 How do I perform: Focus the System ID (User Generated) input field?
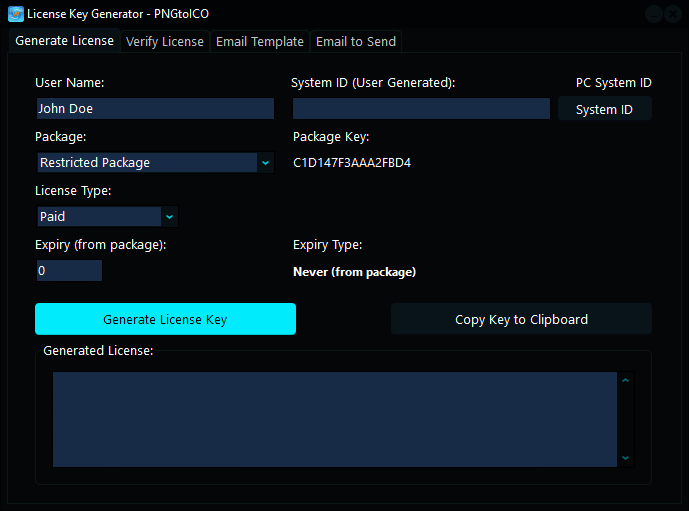point(421,109)
